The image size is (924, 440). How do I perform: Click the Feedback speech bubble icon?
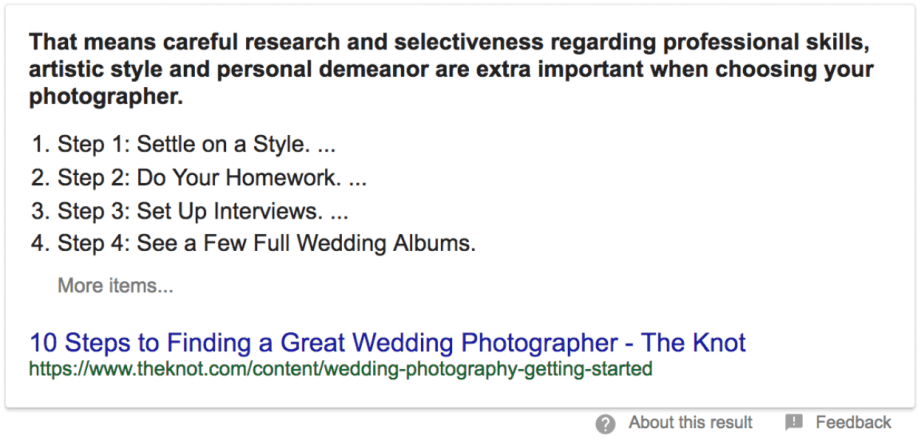tap(794, 422)
